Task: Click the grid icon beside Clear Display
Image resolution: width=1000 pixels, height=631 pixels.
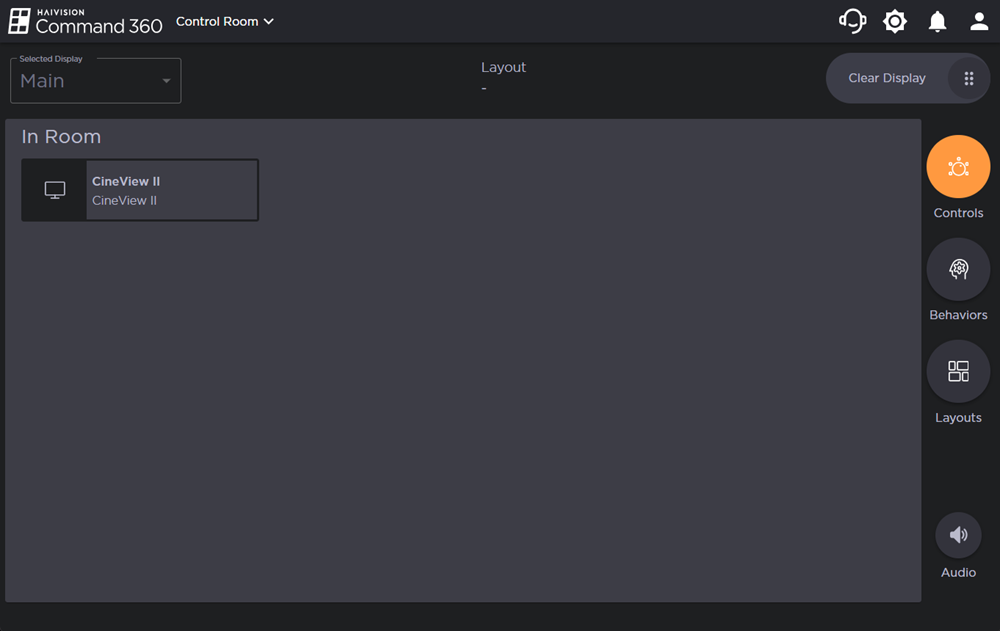Action: [x=968, y=78]
